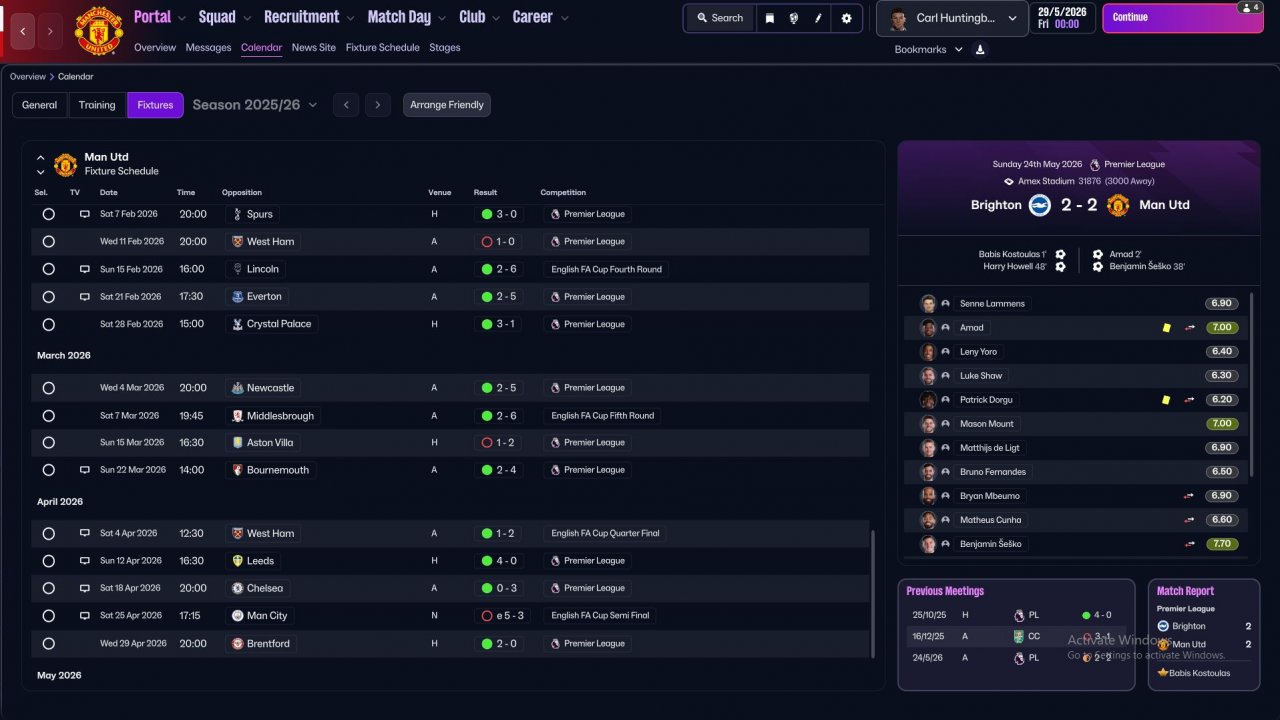The width and height of the screenshot is (1280, 720).
Task: Open the Search button
Action: tap(720, 18)
